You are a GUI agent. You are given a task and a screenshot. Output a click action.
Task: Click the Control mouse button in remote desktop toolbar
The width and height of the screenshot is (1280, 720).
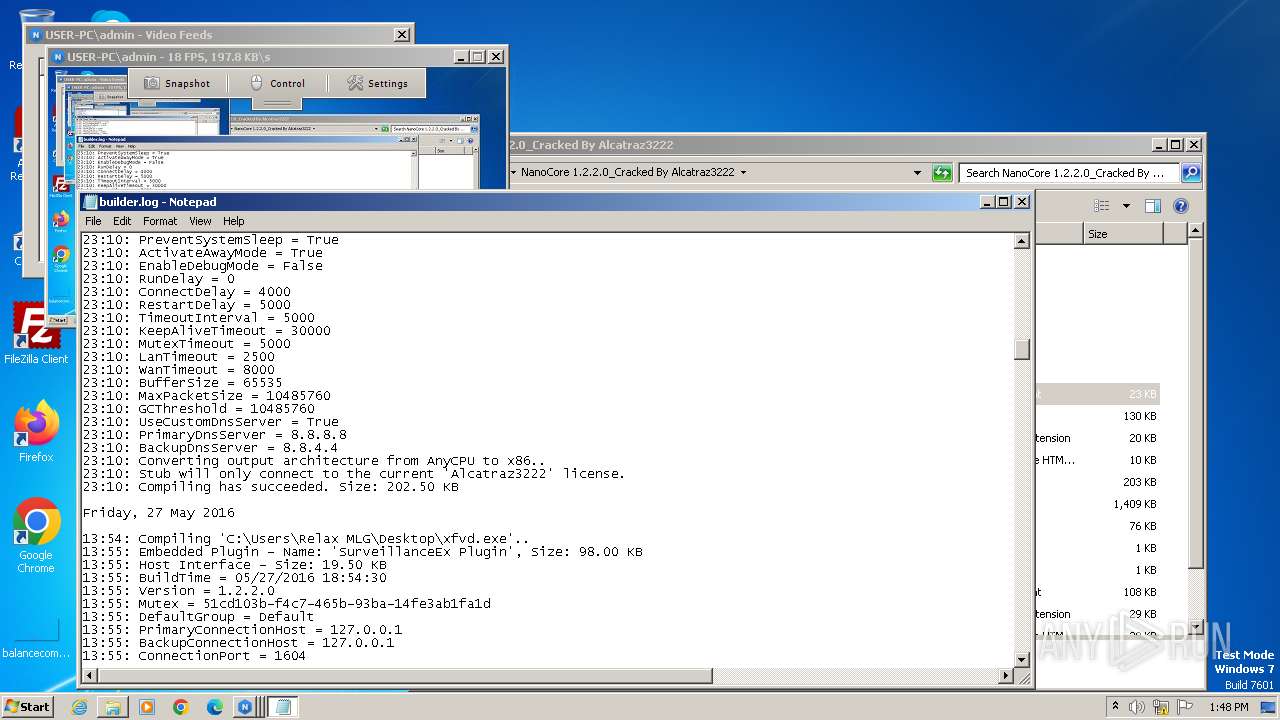[277, 83]
